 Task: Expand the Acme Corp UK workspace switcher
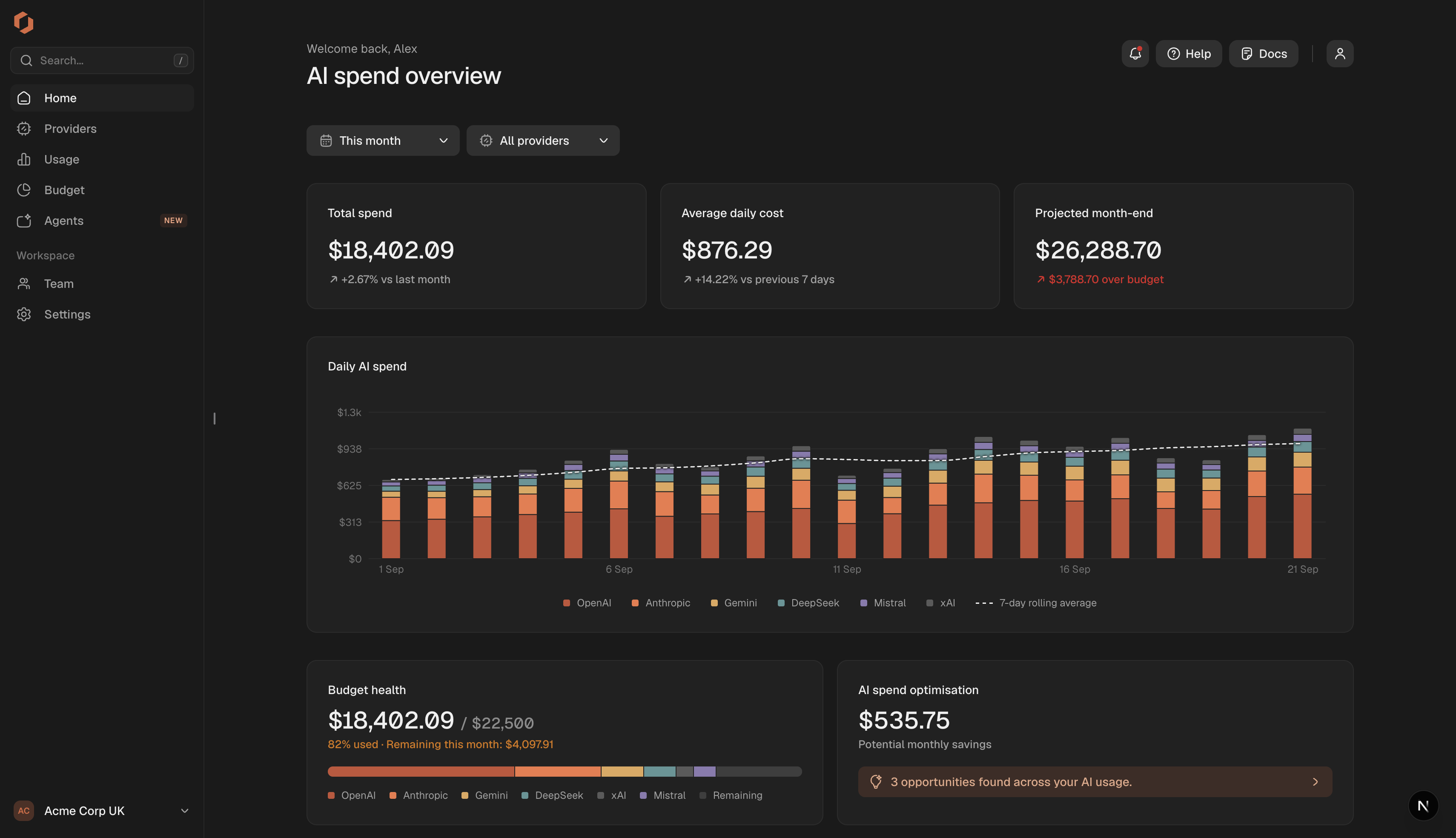coord(102,810)
